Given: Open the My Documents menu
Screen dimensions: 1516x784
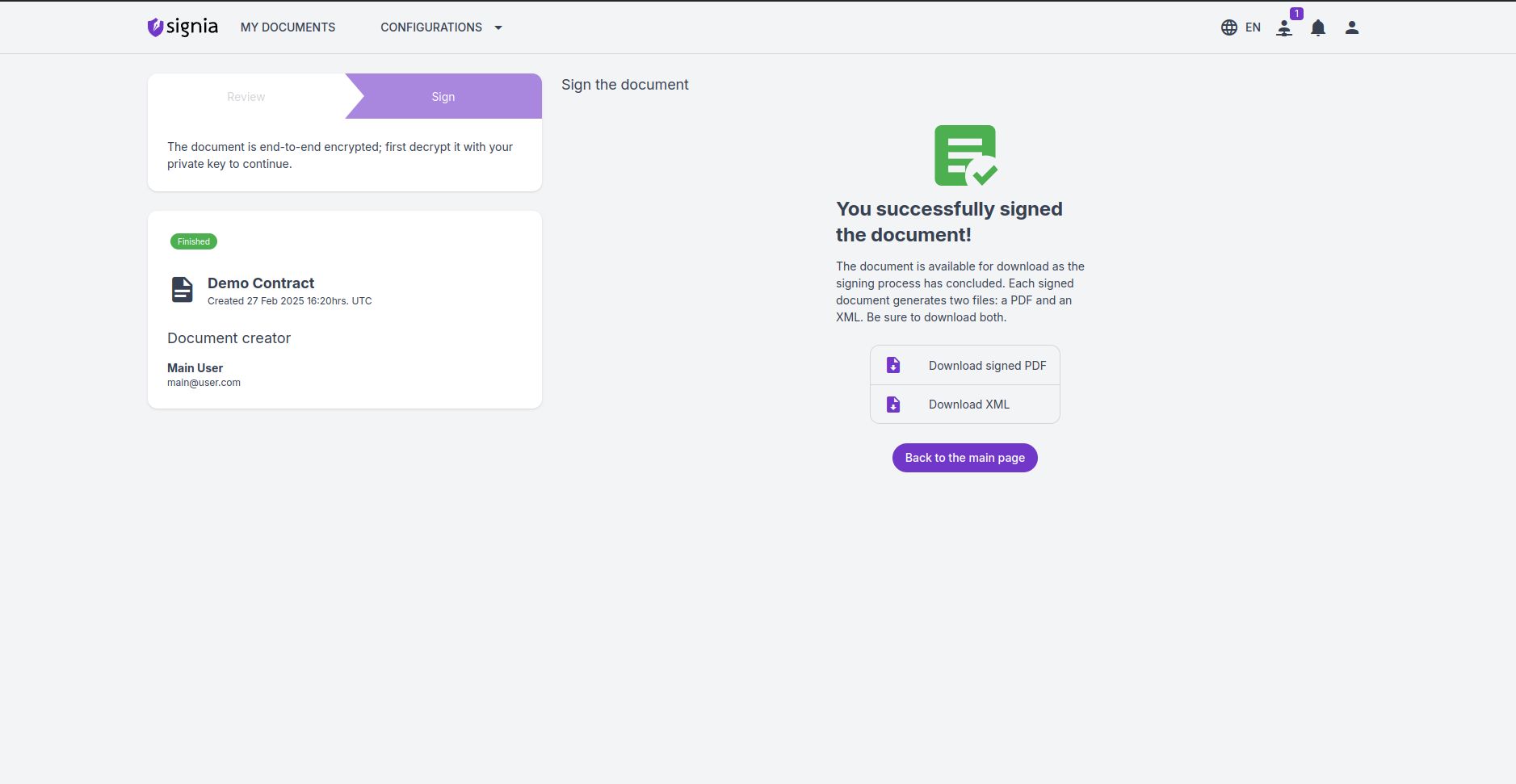Looking at the screenshot, I should point(288,27).
